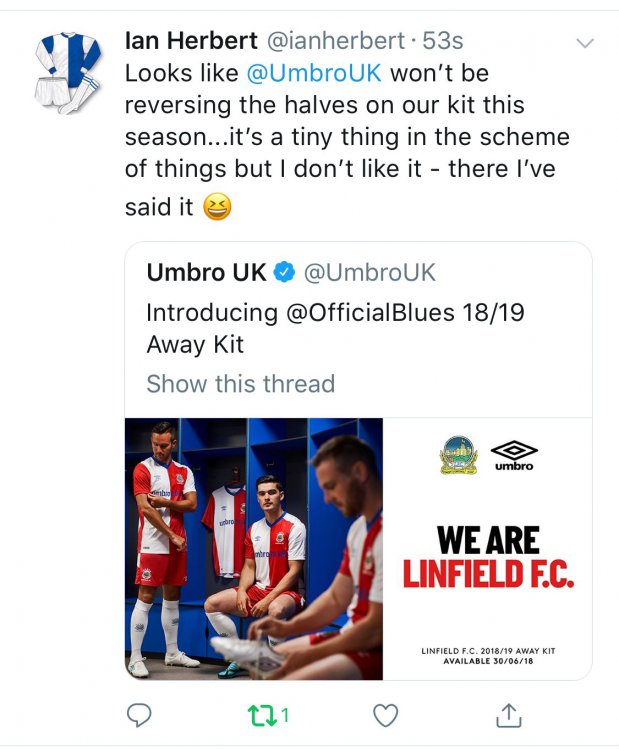619x750 pixels.
Task: Tap the blue verified badge
Action: (x=285, y=272)
